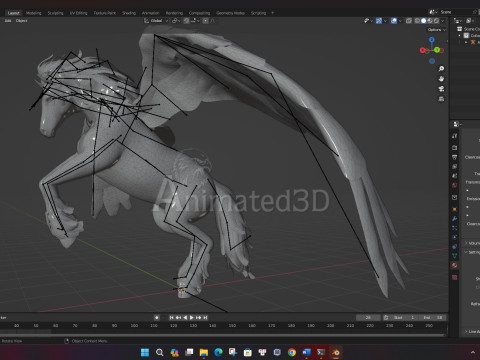This screenshot has height=360, width=480.
Task: Click the red X axis on navigation gizmo
Action: (x=423, y=50)
